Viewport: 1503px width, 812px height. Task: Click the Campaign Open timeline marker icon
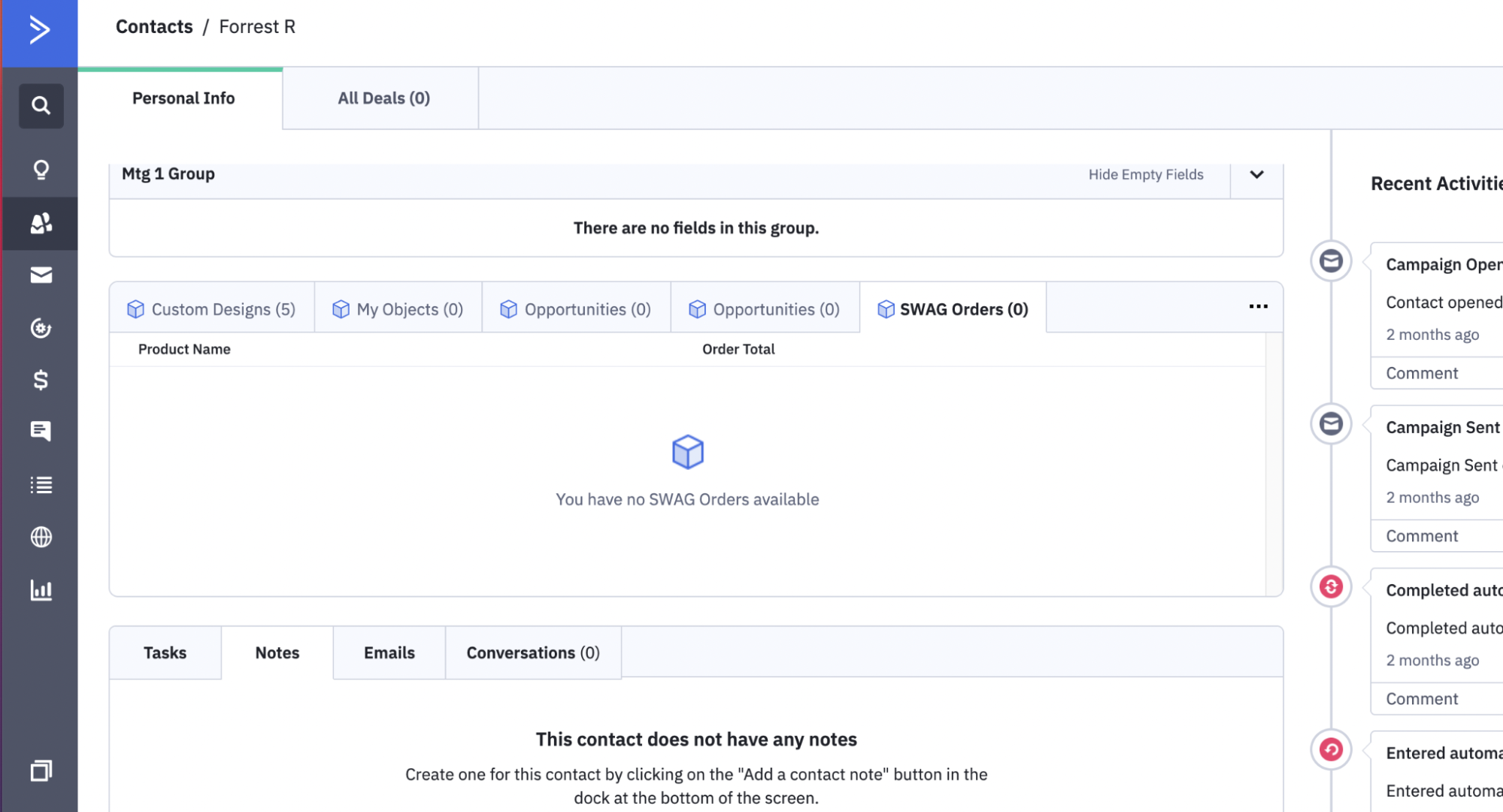click(x=1331, y=262)
